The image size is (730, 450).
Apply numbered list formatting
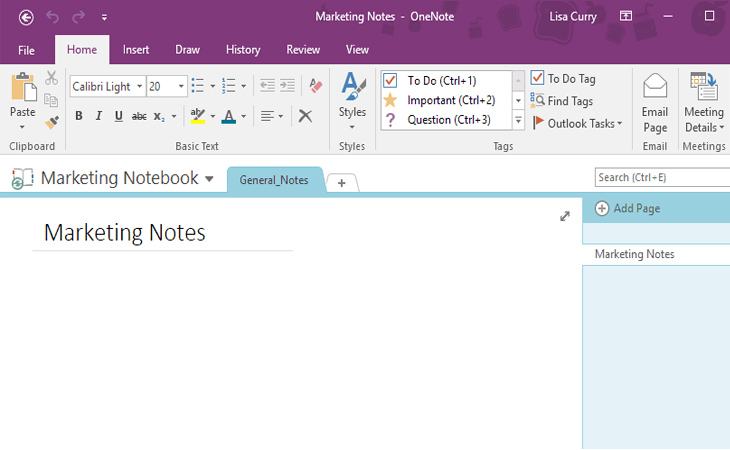[228, 86]
